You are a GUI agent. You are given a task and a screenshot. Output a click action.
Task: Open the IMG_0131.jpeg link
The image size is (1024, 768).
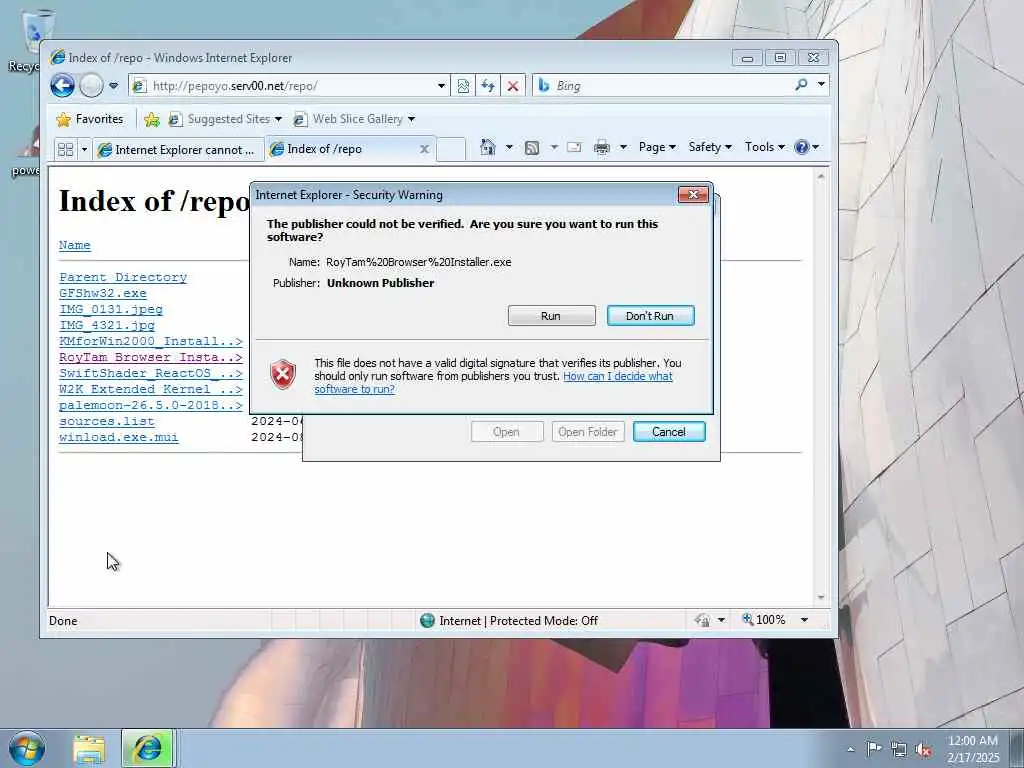click(110, 310)
